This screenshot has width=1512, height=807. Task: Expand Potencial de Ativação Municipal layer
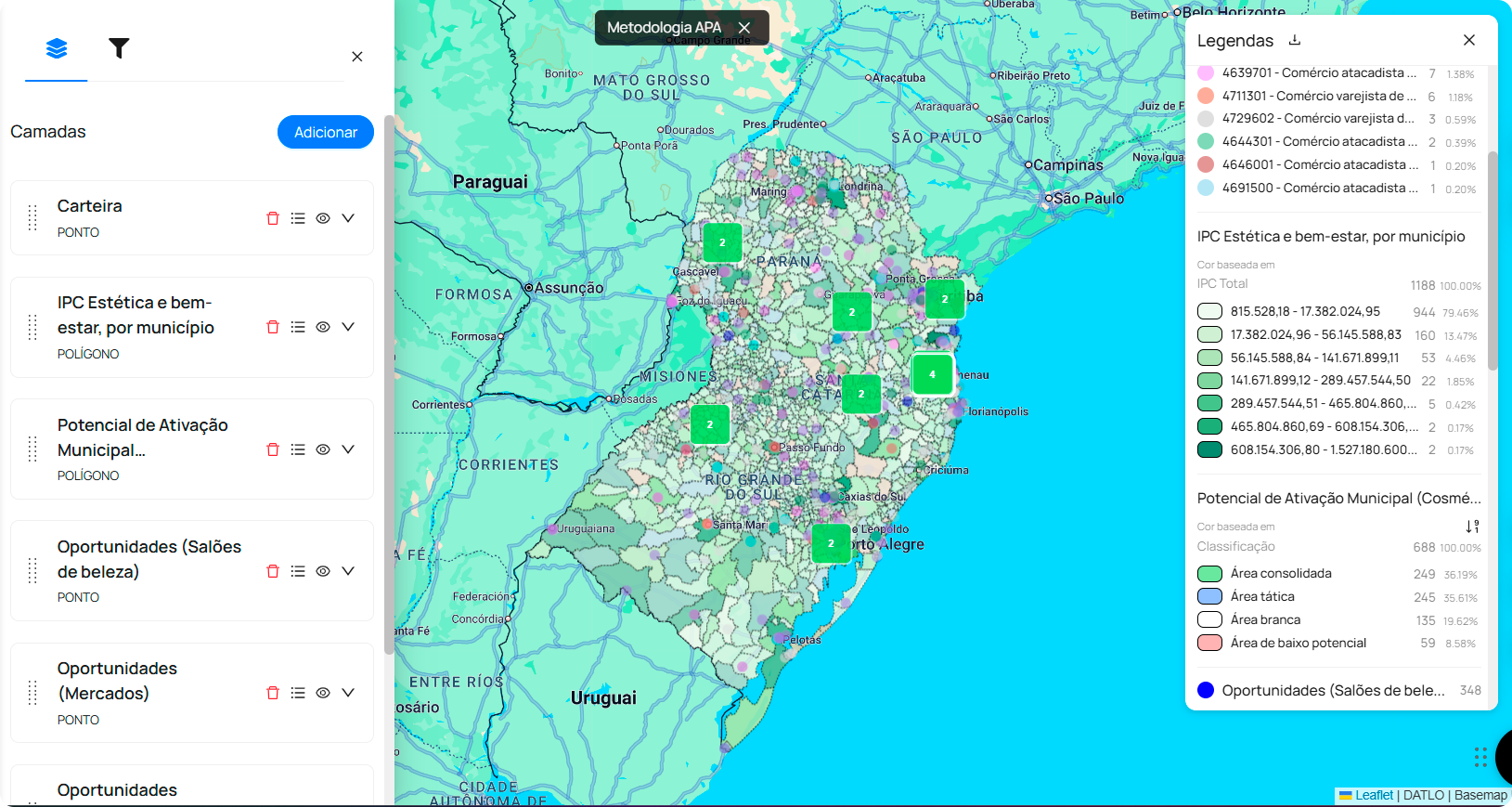click(x=348, y=449)
